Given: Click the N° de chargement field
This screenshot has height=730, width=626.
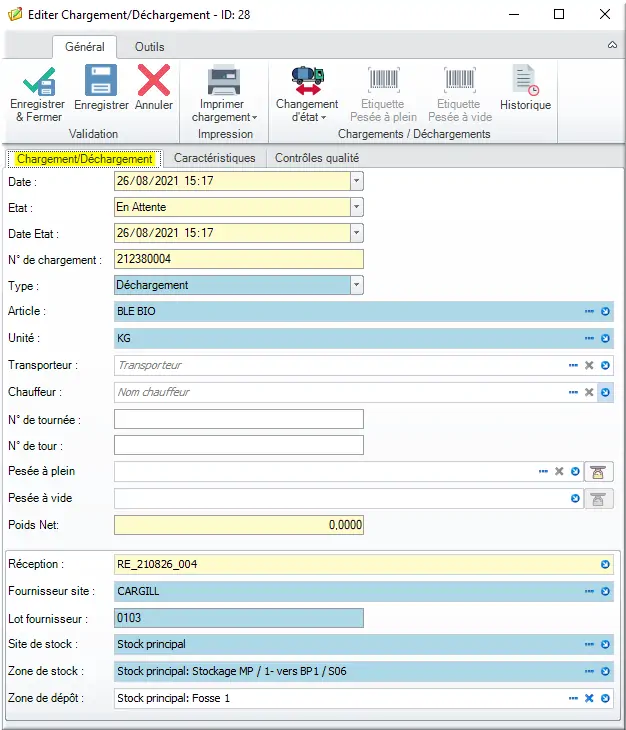Looking at the screenshot, I should [x=239, y=259].
